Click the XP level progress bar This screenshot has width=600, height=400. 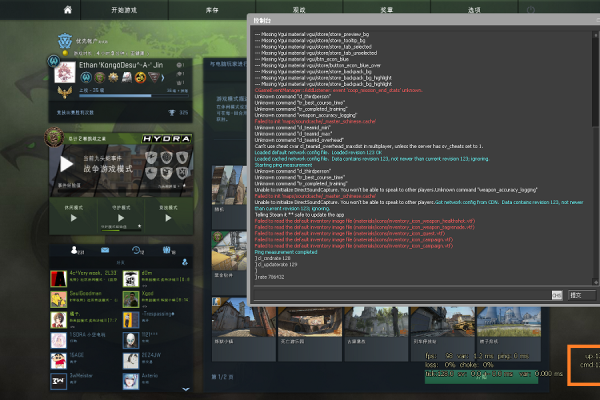pyautogui.click(x=134, y=96)
